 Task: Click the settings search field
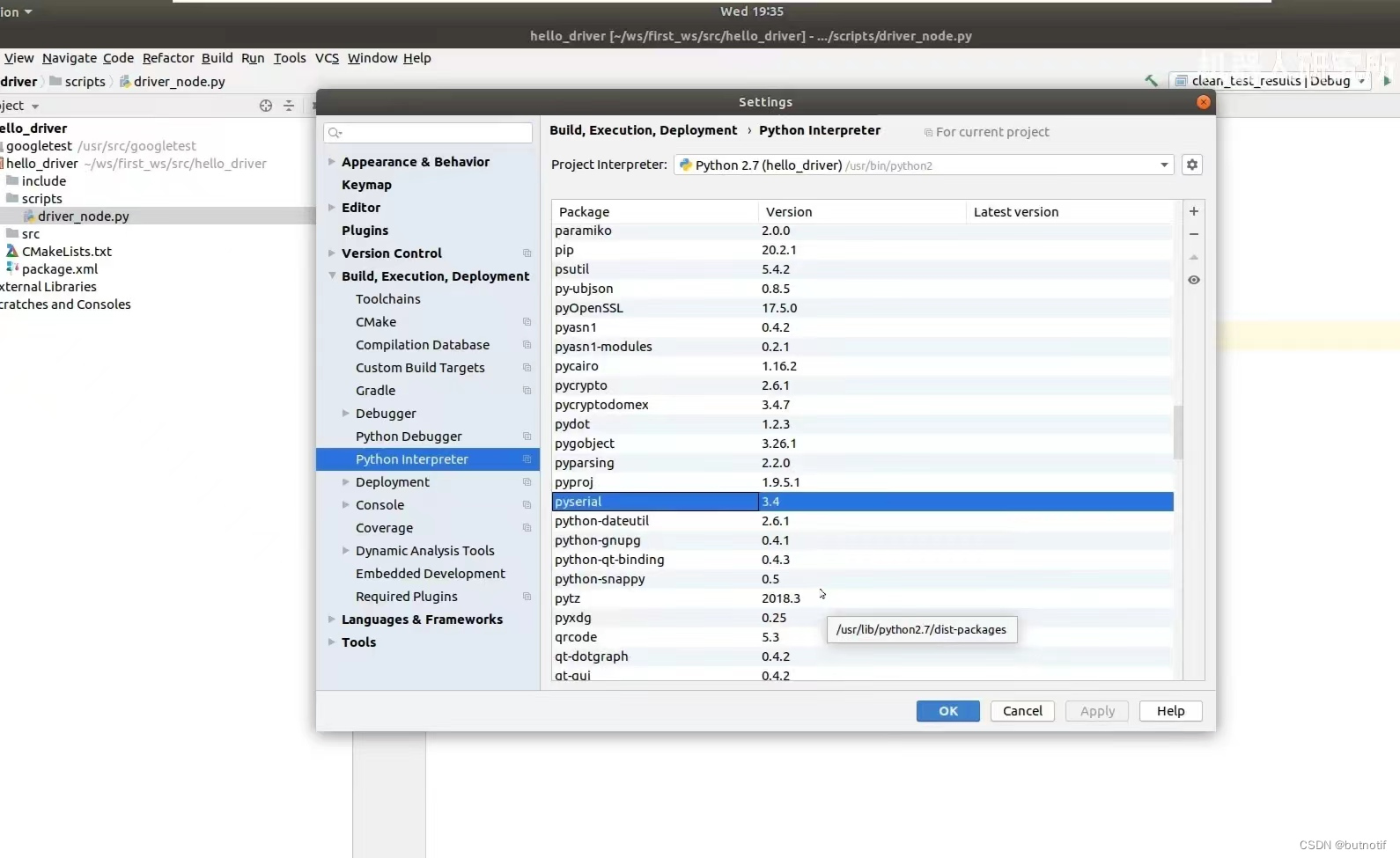point(428,133)
